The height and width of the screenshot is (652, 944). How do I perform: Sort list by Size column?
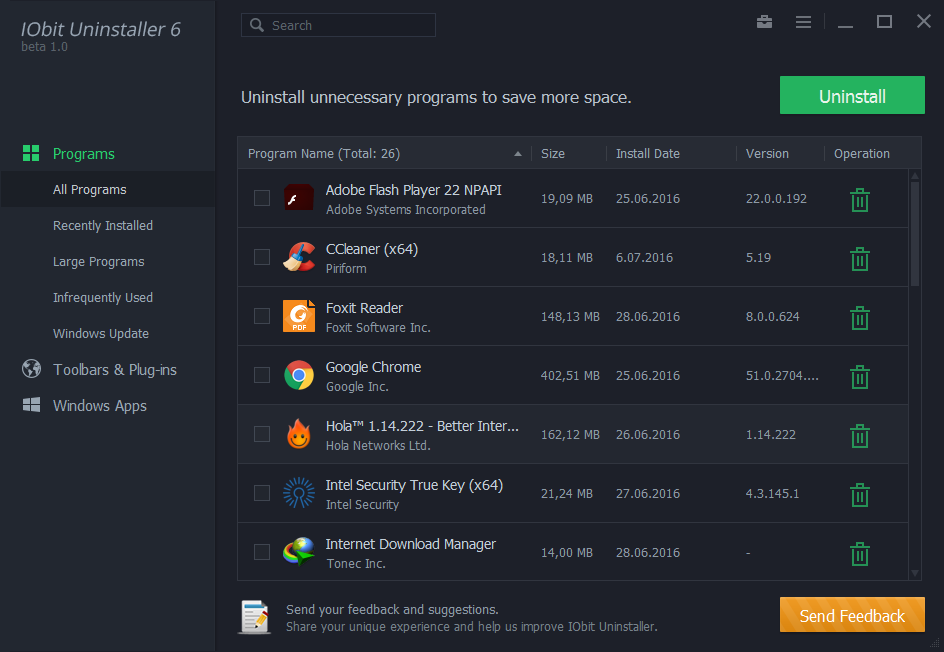point(553,154)
